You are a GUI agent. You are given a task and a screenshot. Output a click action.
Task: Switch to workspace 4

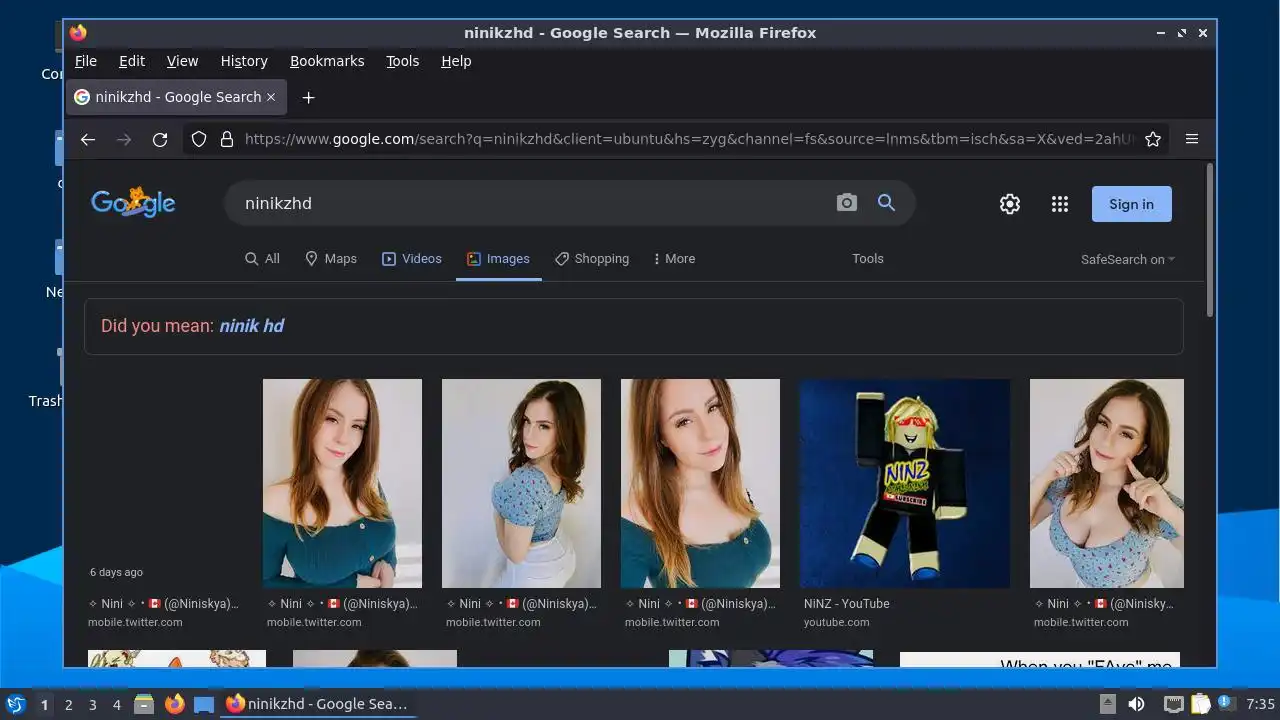116,705
